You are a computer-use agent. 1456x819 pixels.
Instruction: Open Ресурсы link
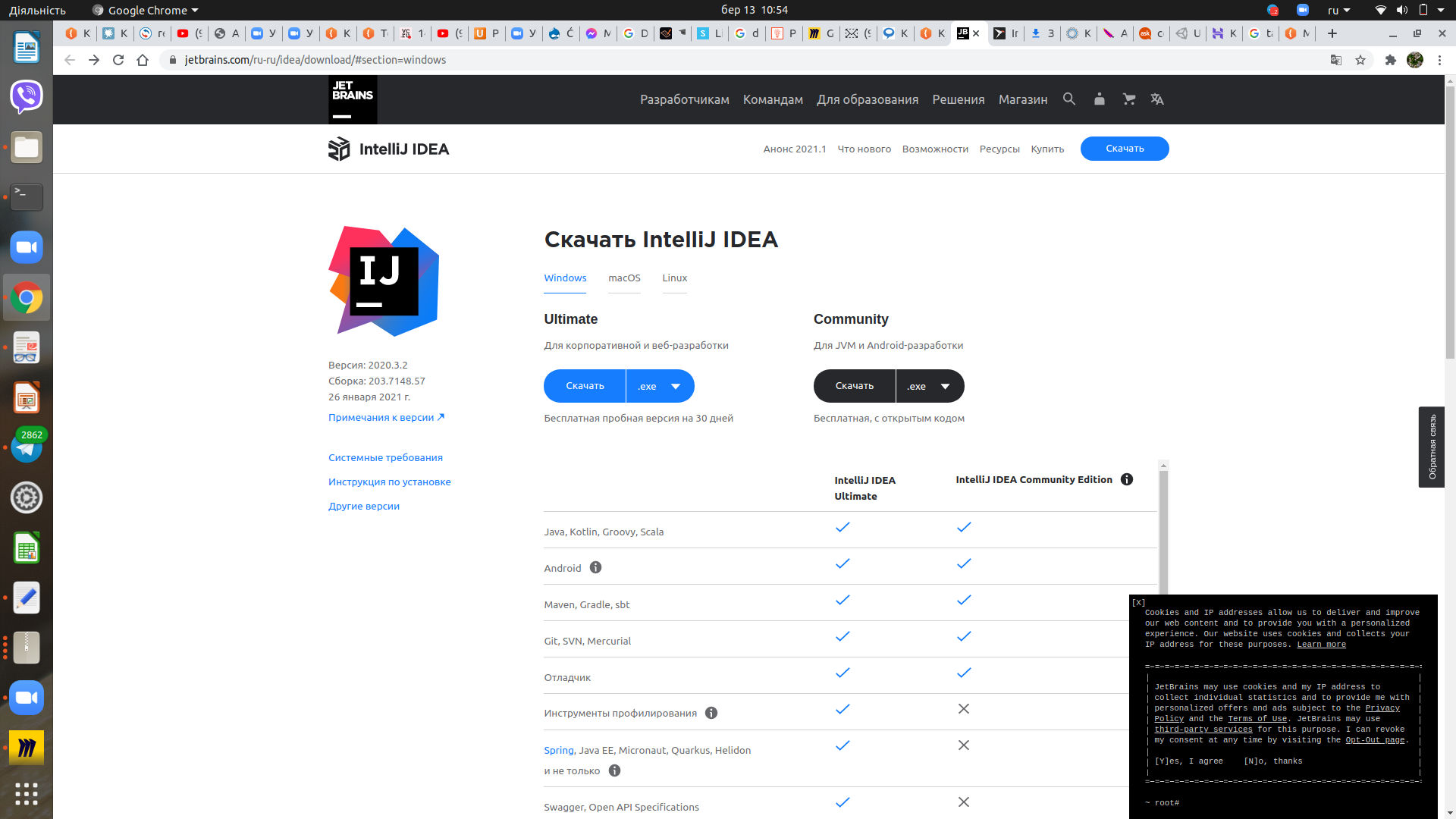pyautogui.click(x=999, y=149)
